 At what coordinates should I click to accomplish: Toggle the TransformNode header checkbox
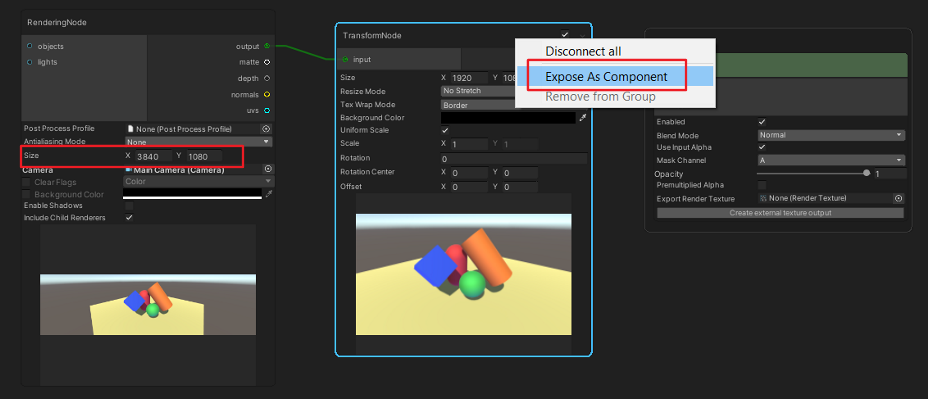coord(565,35)
